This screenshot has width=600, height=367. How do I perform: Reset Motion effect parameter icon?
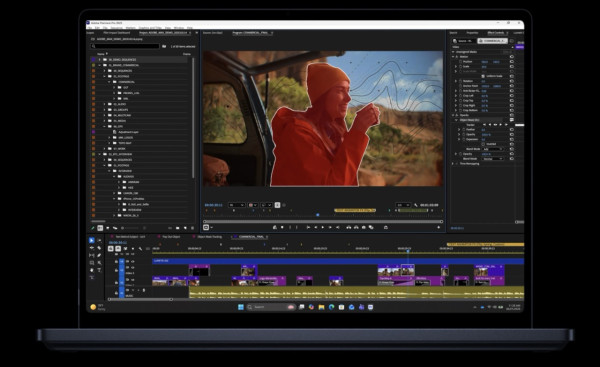[512, 57]
